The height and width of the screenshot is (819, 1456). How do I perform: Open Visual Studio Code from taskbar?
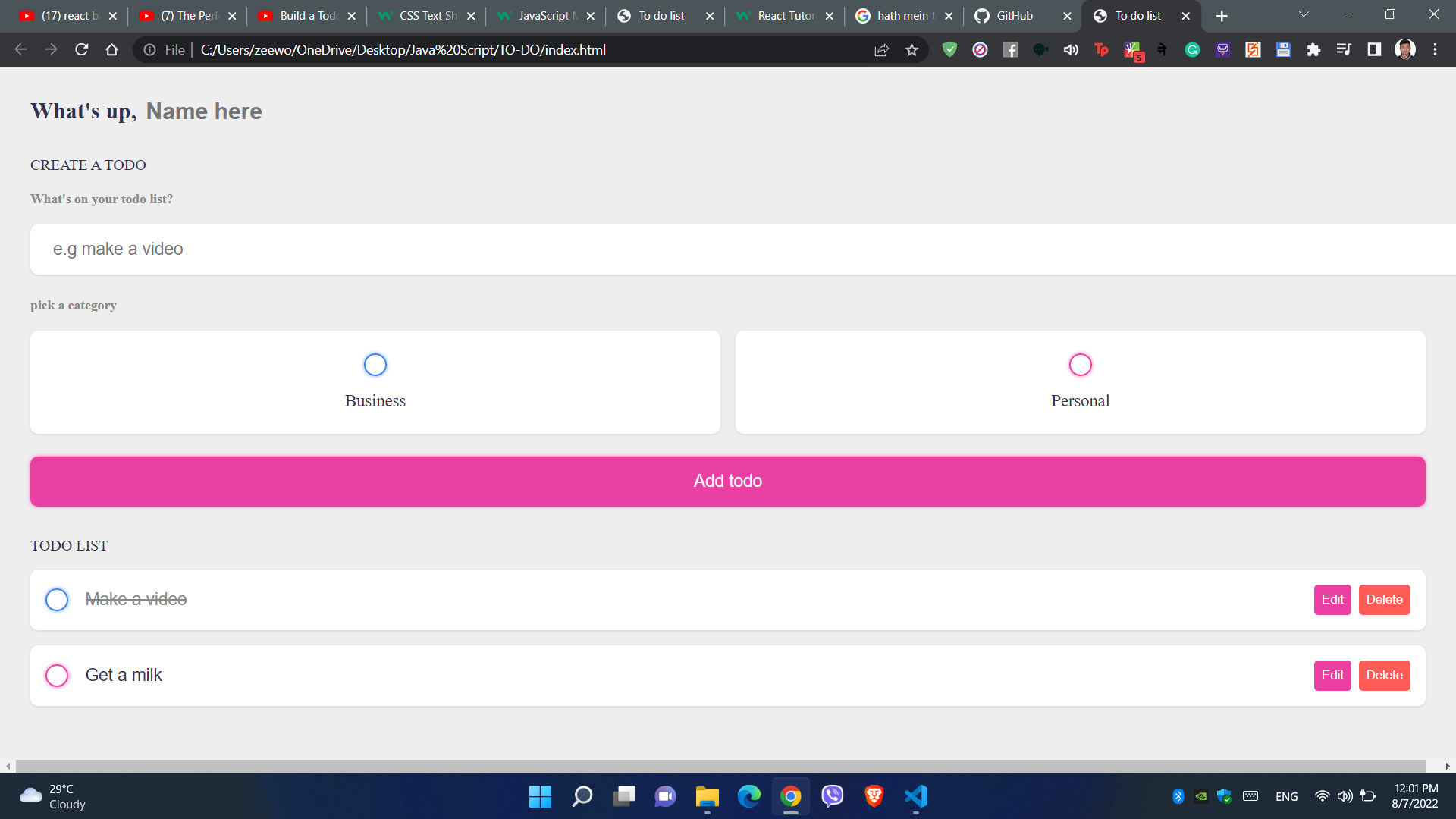[x=915, y=796]
